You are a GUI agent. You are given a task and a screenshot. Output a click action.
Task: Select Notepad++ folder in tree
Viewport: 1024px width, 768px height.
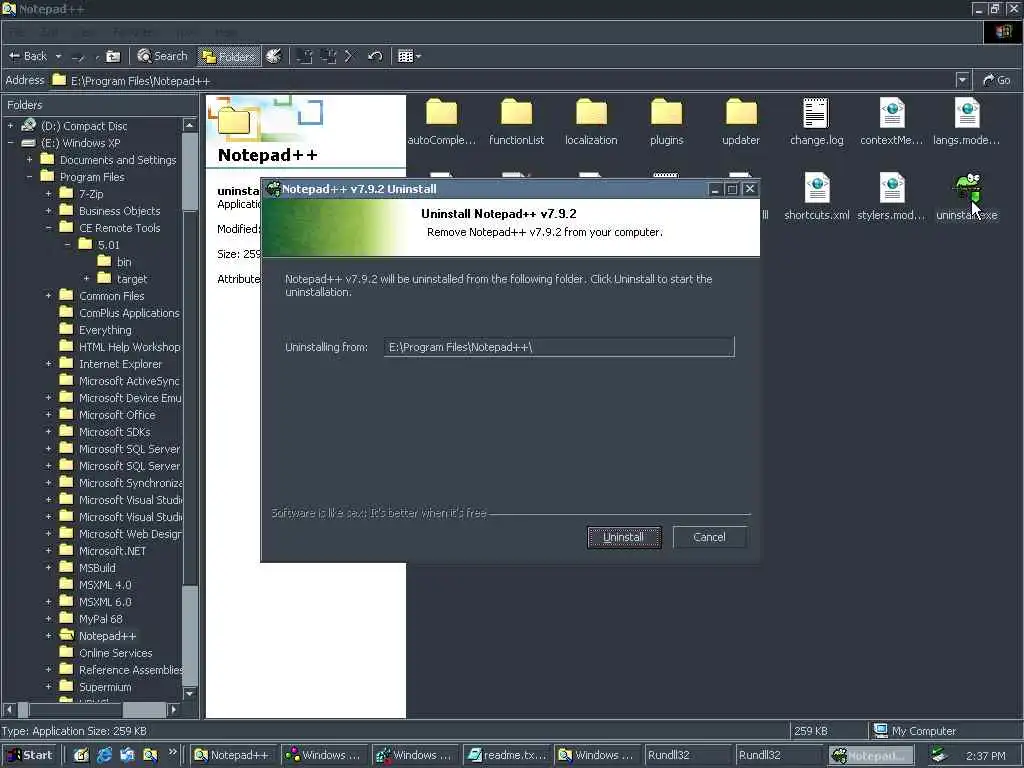tap(107, 635)
